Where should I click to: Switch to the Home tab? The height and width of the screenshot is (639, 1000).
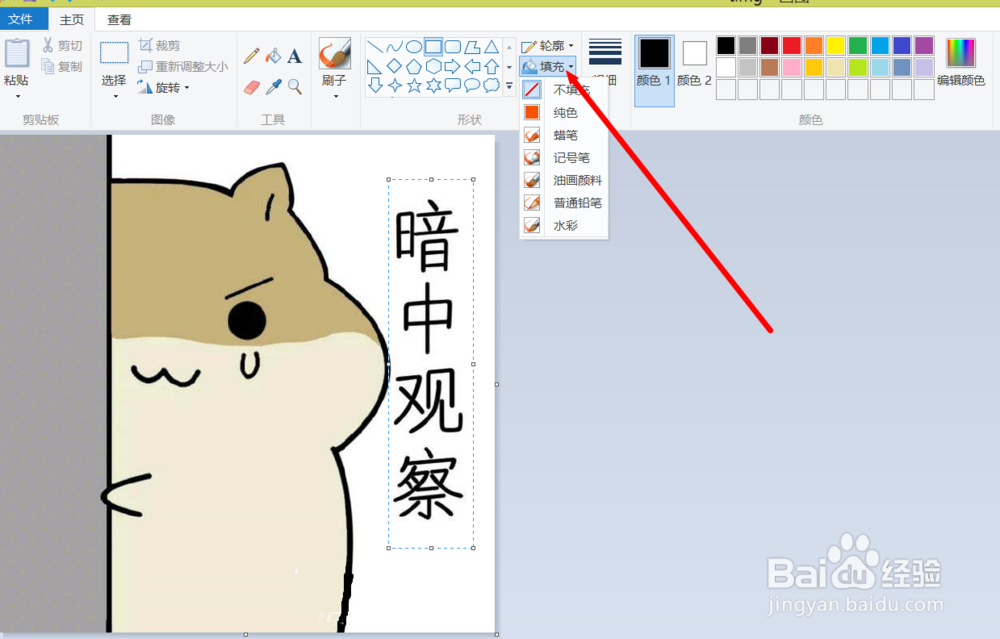tap(71, 20)
